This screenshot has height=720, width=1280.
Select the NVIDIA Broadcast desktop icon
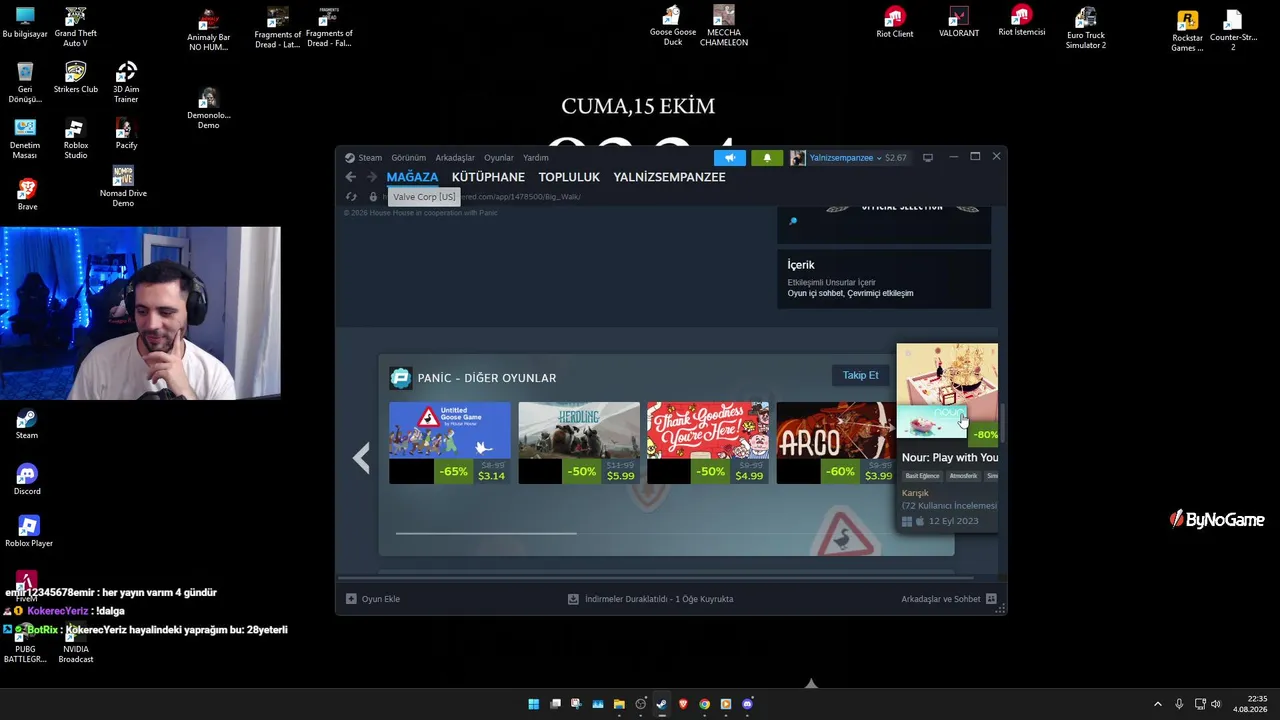click(x=76, y=643)
